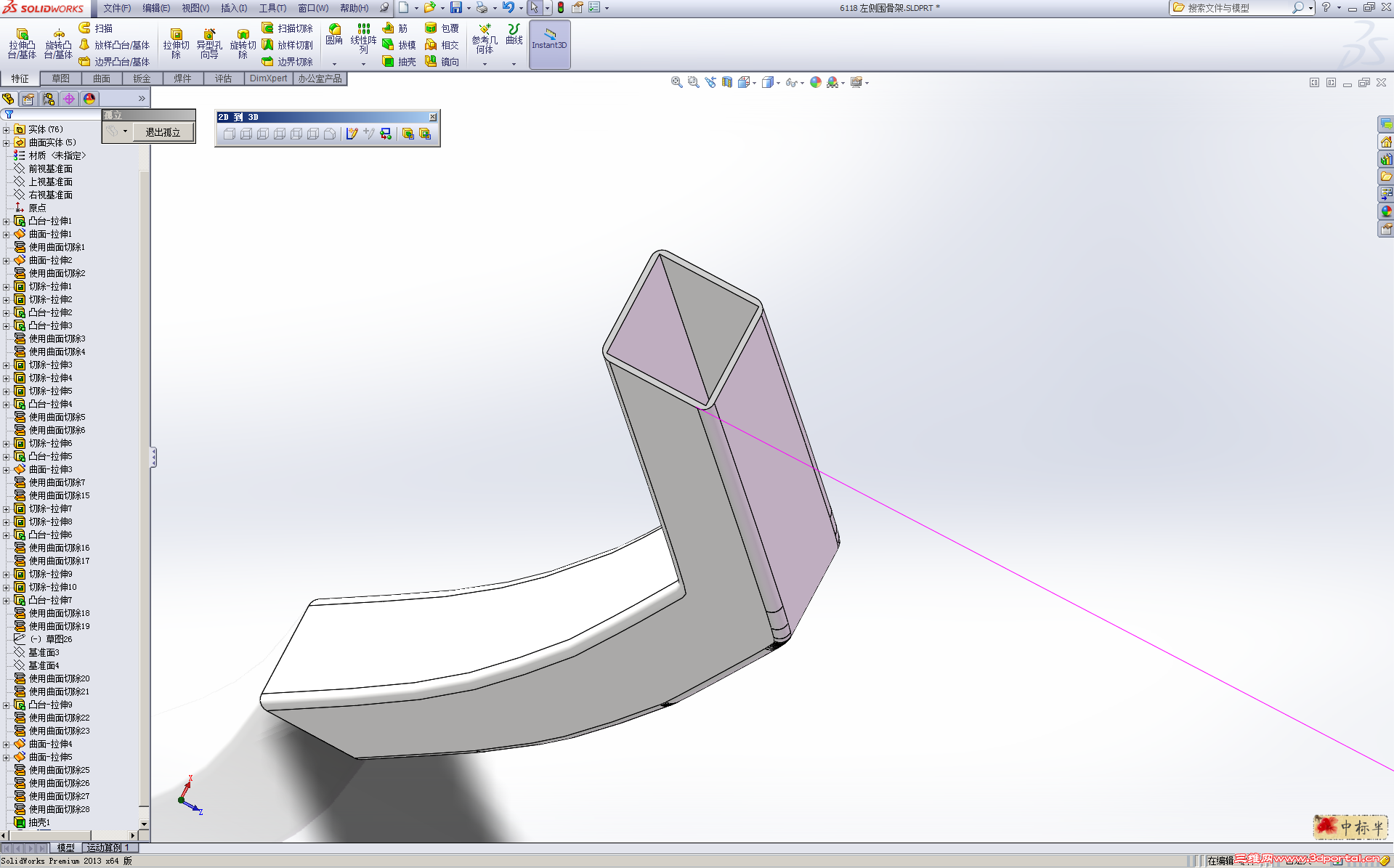Image resolution: width=1394 pixels, height=868 pixels.
Task: Toggle the Instant3D button
Action: pyautogui.click(x=549, y=44)
